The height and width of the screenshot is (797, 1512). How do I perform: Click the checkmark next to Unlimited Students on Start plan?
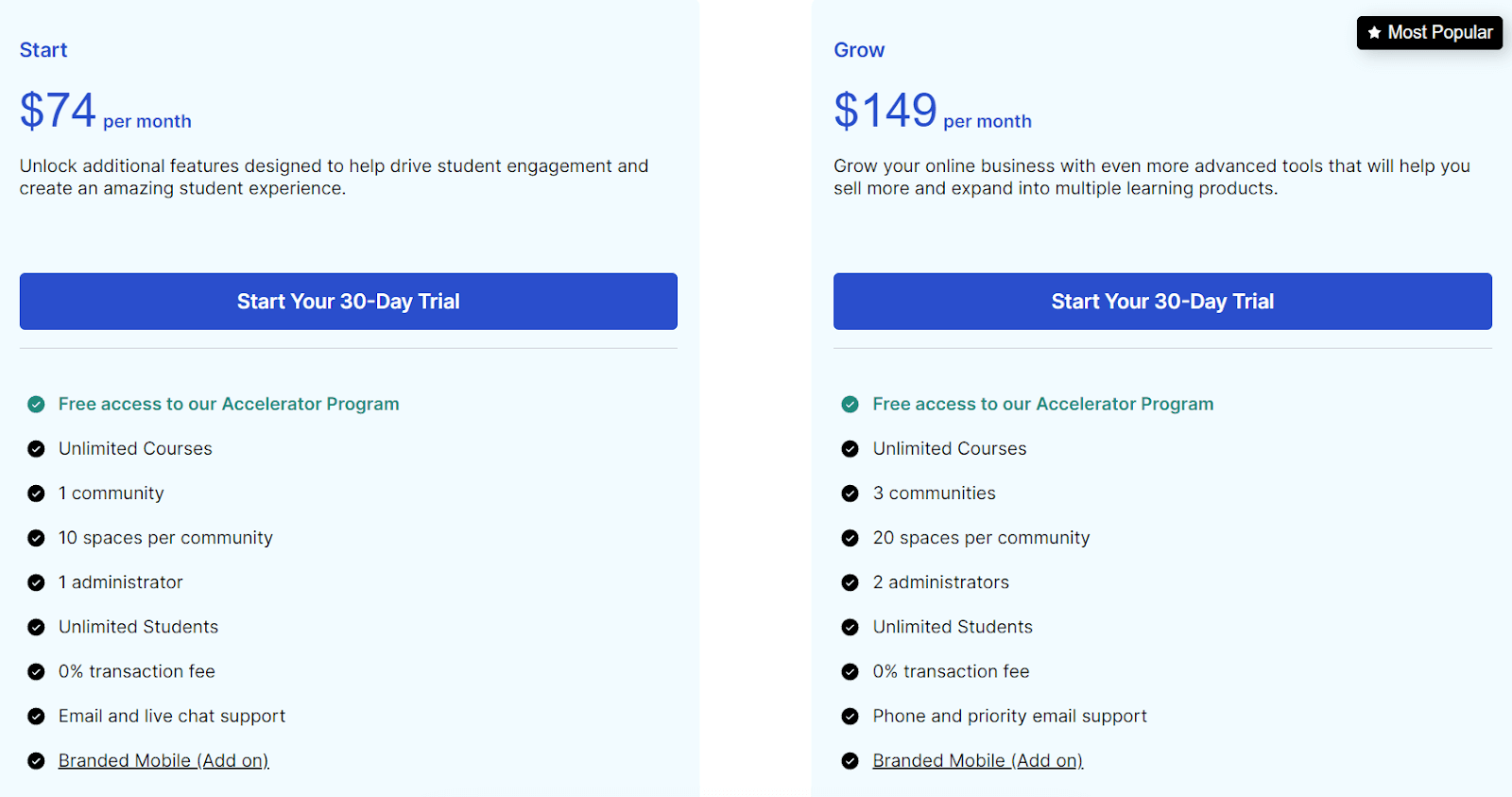pos(36,627)
